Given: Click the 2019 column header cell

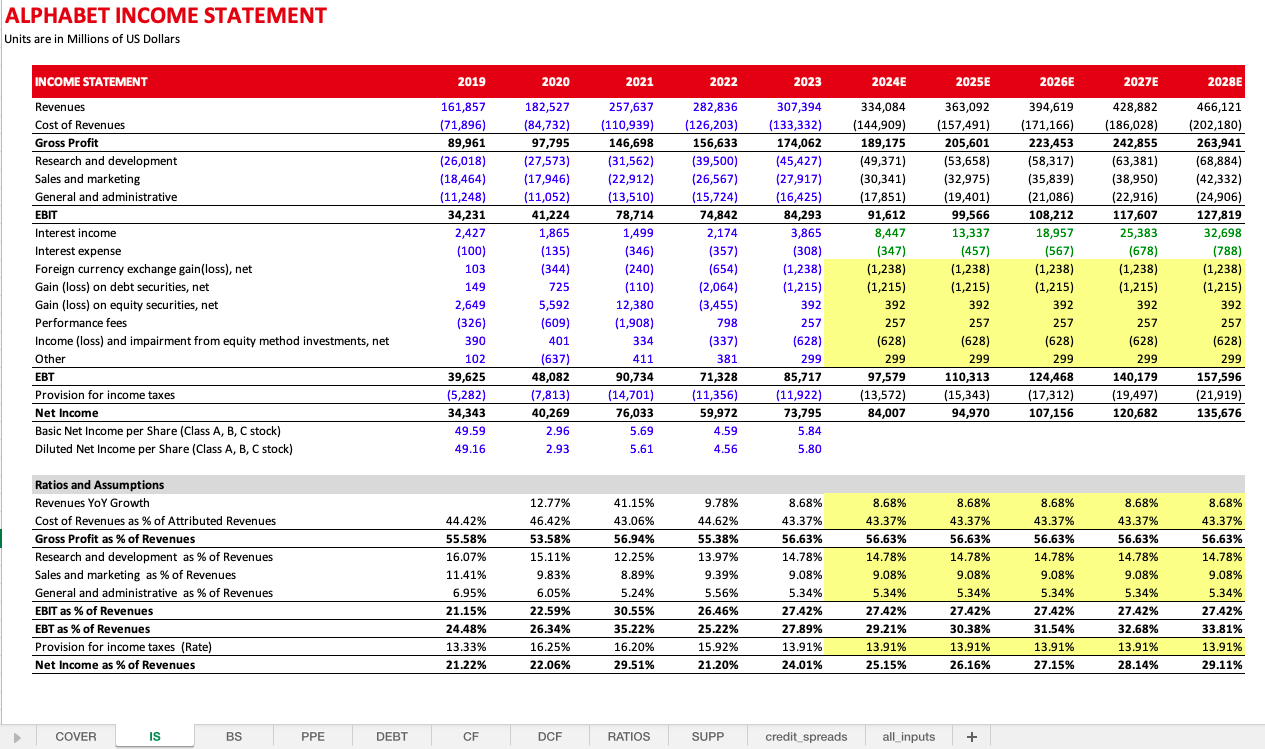Looking at the screenshot, I should coord(471,82).
